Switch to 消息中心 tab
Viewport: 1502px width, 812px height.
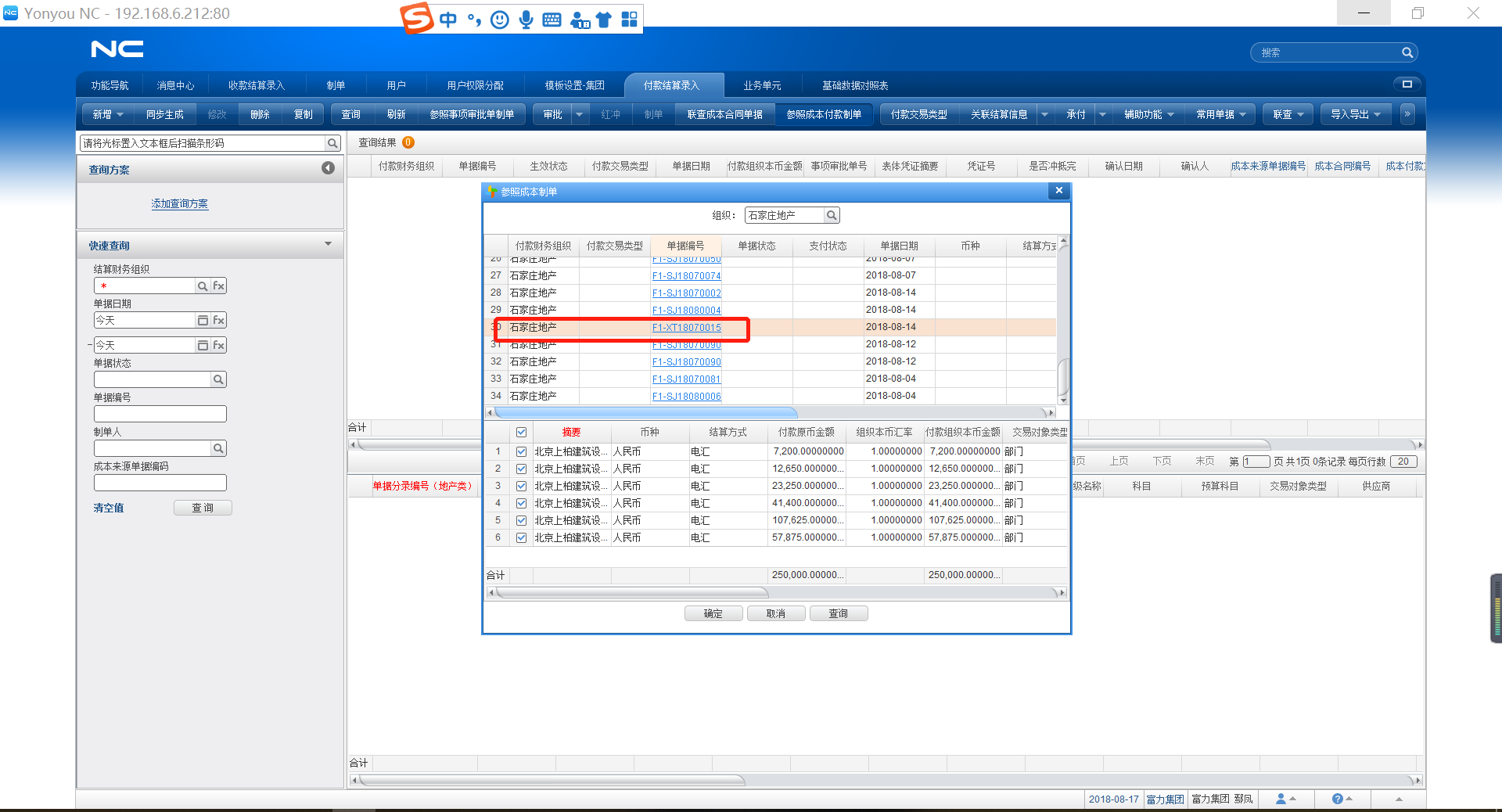[x=175, y=85]
